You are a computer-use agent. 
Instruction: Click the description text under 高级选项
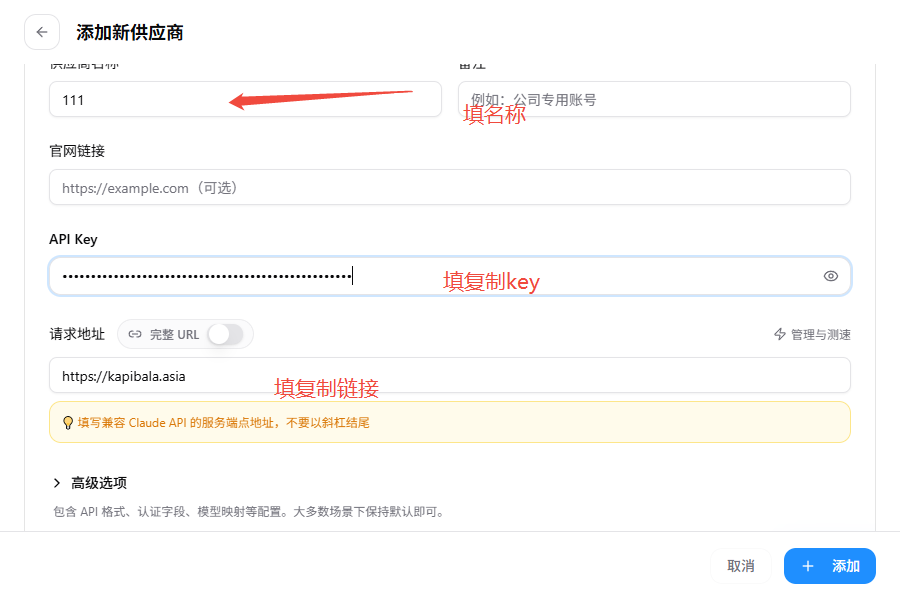tap(250, 512)
